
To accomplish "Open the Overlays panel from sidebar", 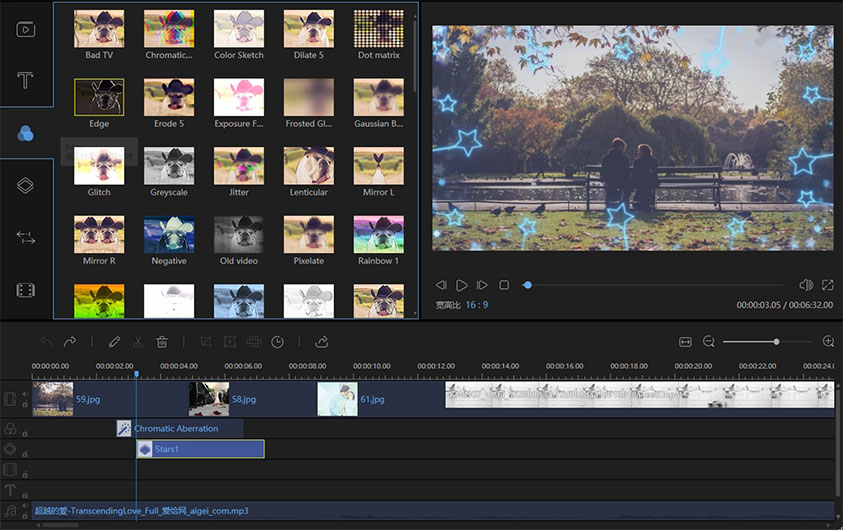I will [26, 185].
